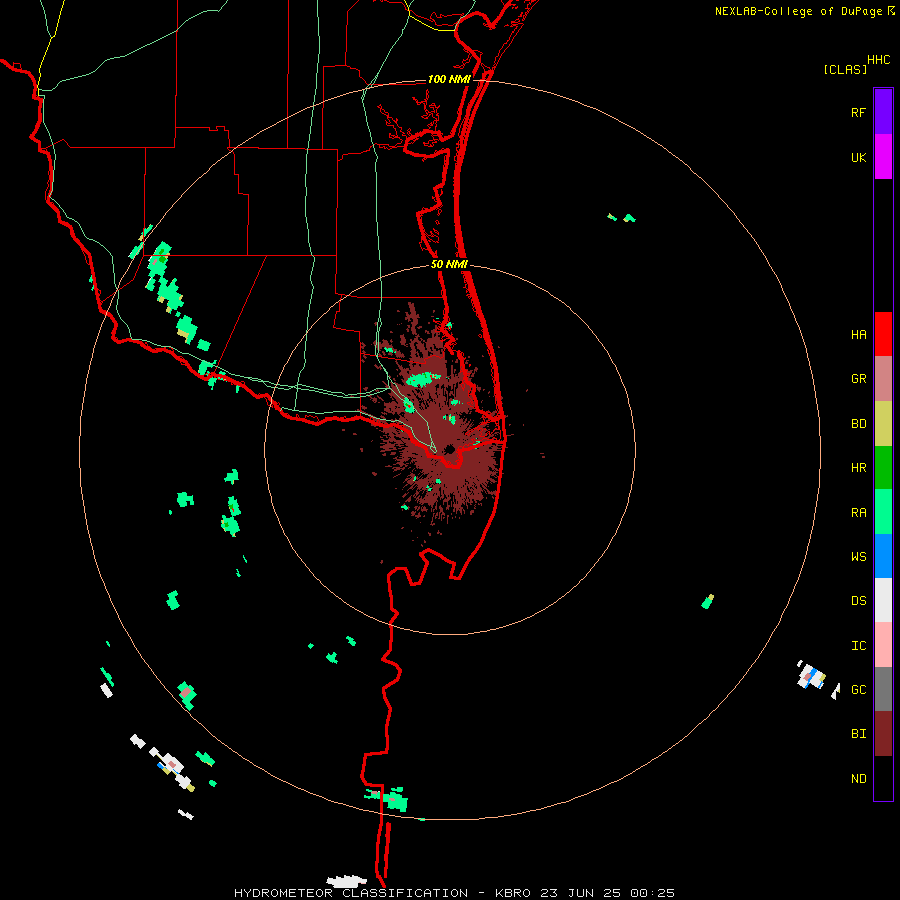The image size is (900, 900).
Task: Click the "50 NMI" range ring label
Action: coord(449,265)
